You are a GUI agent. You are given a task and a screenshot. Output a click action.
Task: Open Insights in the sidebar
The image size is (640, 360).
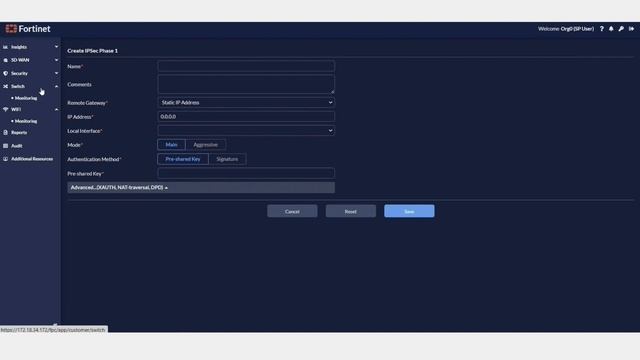(19, 47)
